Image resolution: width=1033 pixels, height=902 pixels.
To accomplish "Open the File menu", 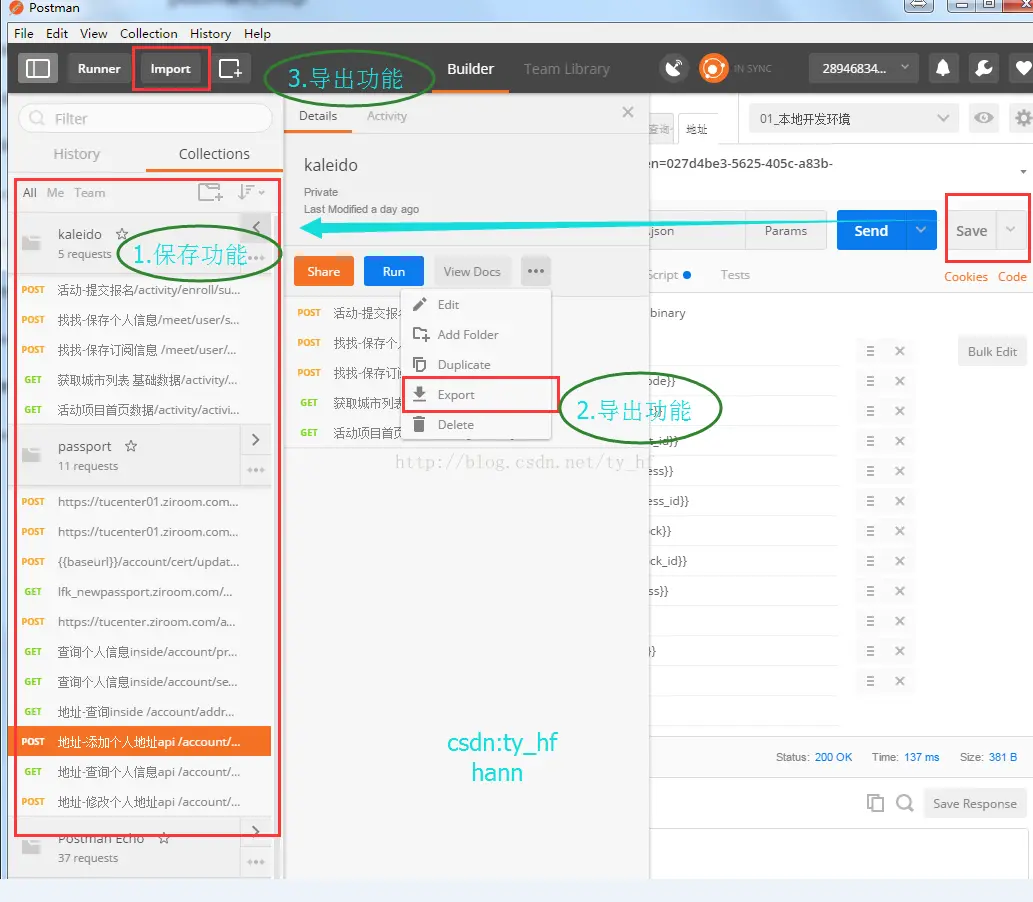I will (x=24, y=34).
